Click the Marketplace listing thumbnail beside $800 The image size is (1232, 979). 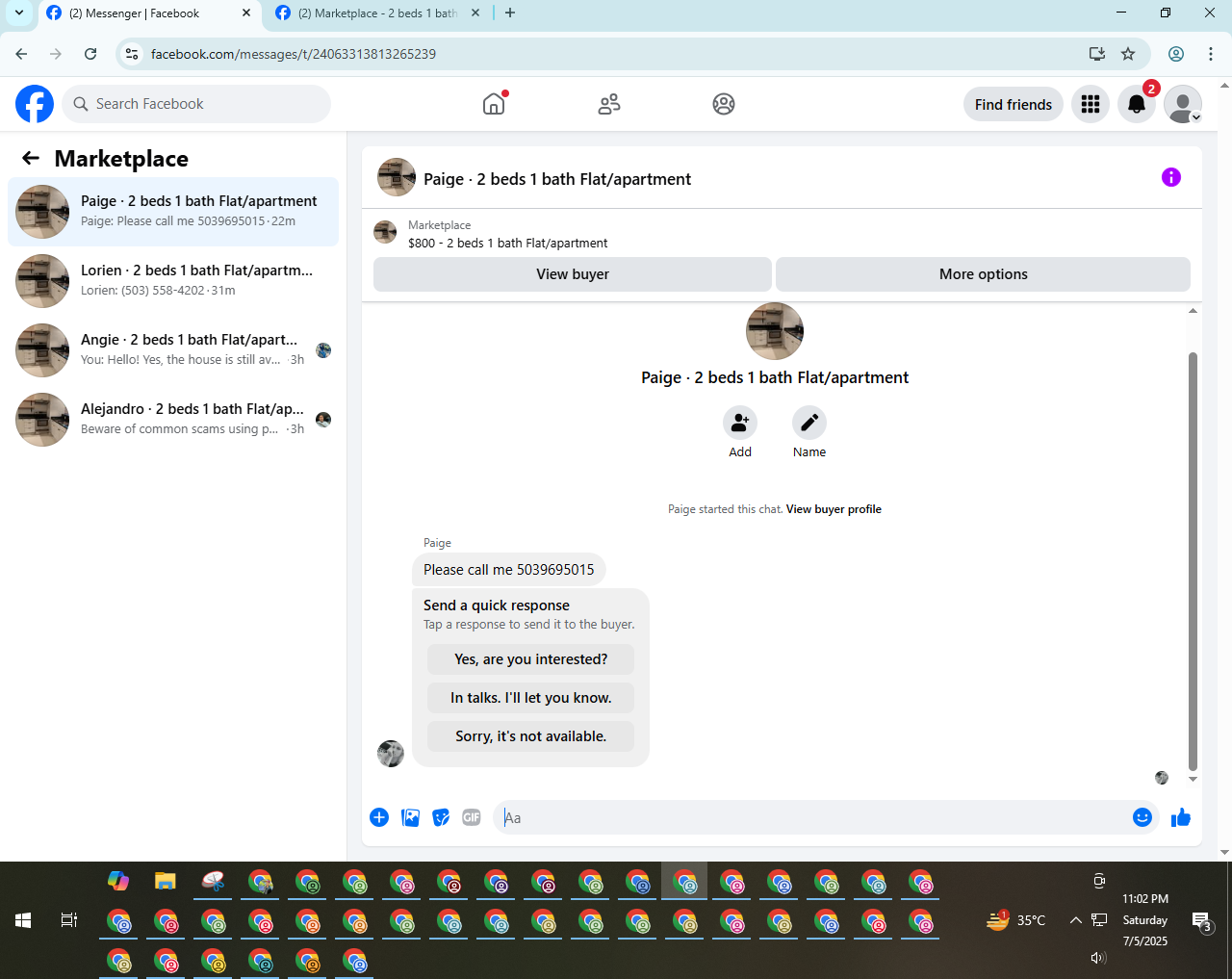pyautogui.click(x=385, y=232)
